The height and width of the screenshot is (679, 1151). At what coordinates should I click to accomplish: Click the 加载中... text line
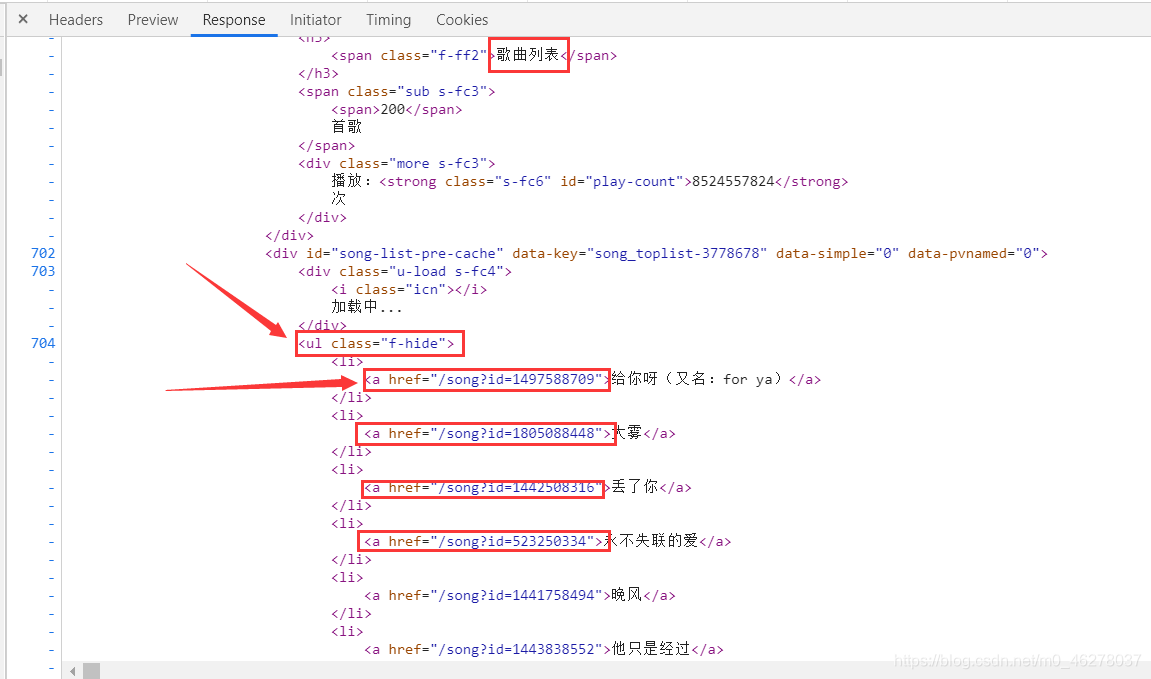[366, 307]
